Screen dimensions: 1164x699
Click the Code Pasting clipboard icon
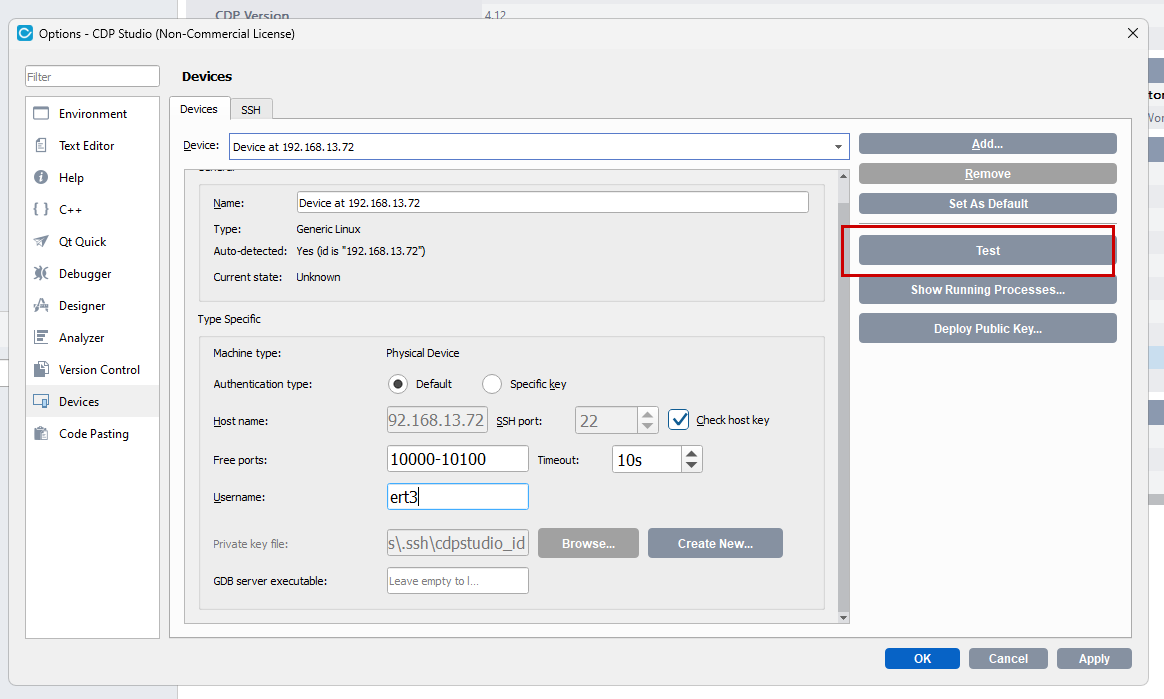pyautogui.click(x=41, y=433)
